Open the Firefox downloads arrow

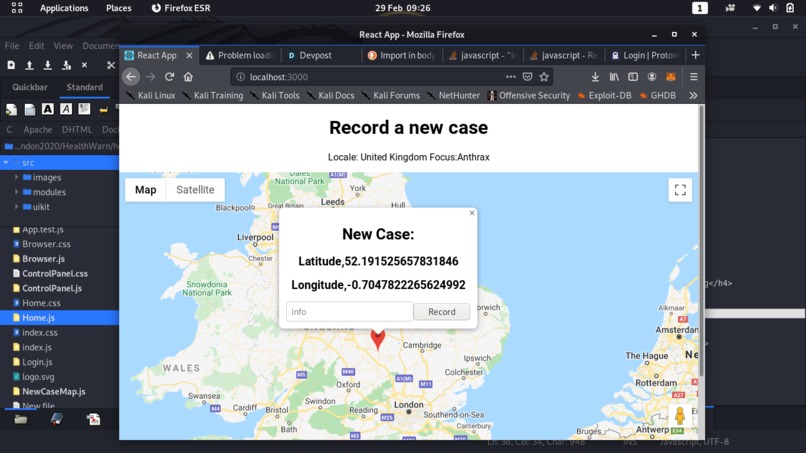[595, 77]
